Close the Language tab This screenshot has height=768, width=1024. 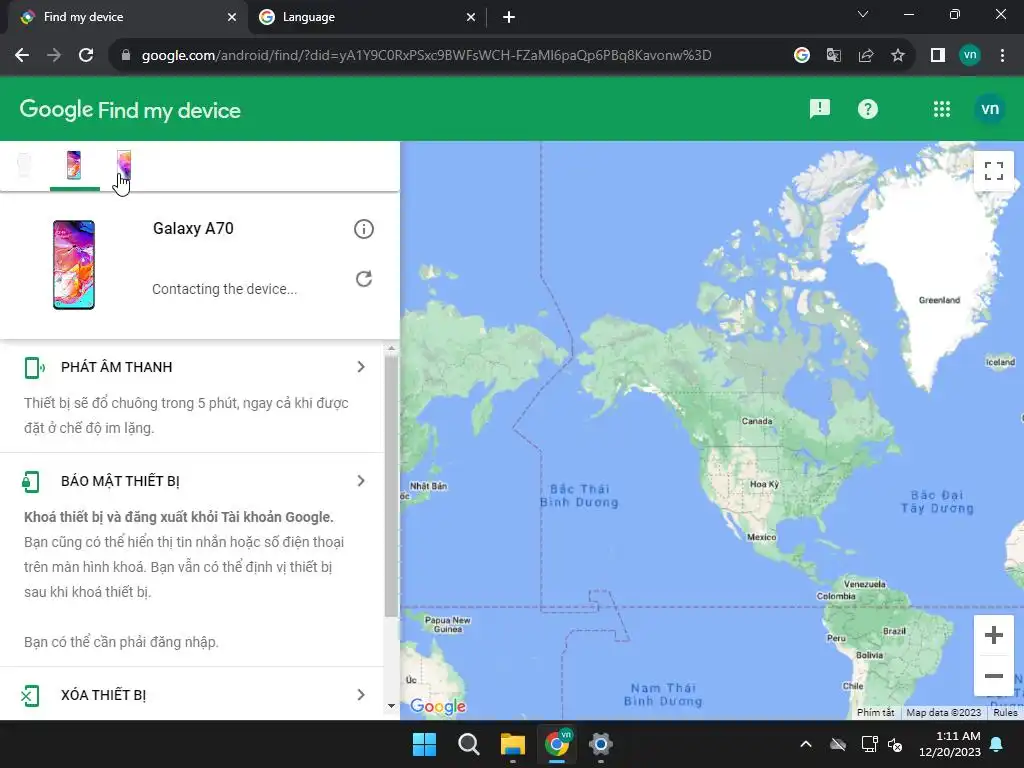coord(471,17)
